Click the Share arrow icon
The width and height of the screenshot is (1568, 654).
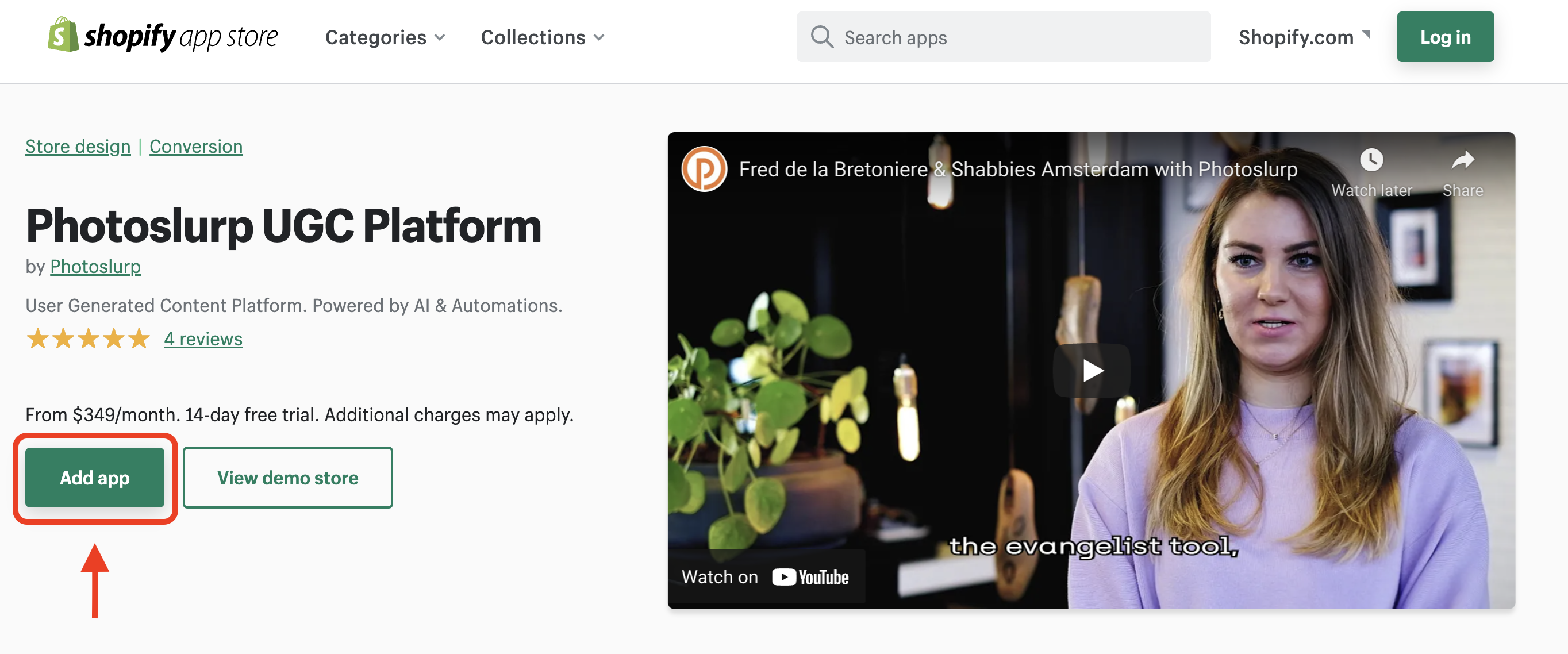pyautogui.click(x=1462, y=160)
